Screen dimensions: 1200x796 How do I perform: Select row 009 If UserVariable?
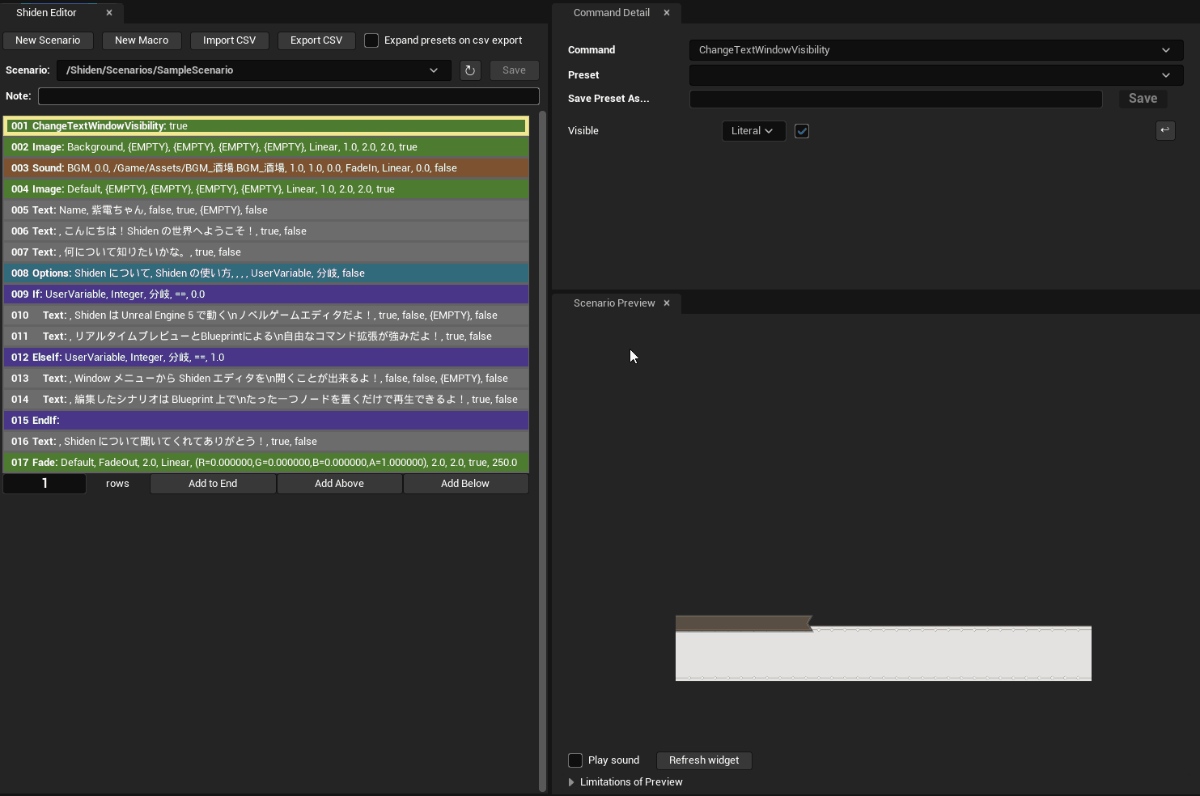pos(266,294)
